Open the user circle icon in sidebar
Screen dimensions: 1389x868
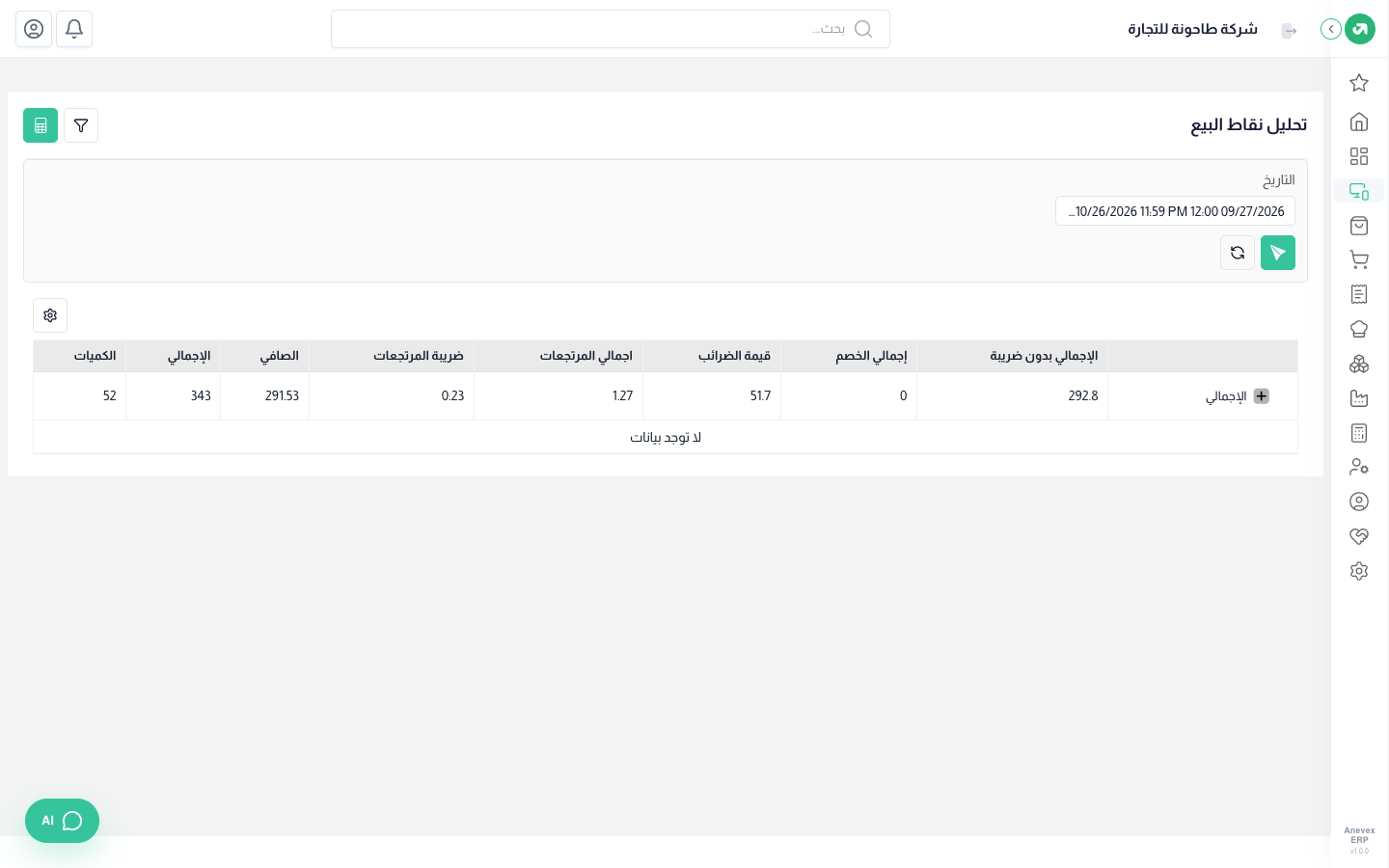pos(1359,502)
